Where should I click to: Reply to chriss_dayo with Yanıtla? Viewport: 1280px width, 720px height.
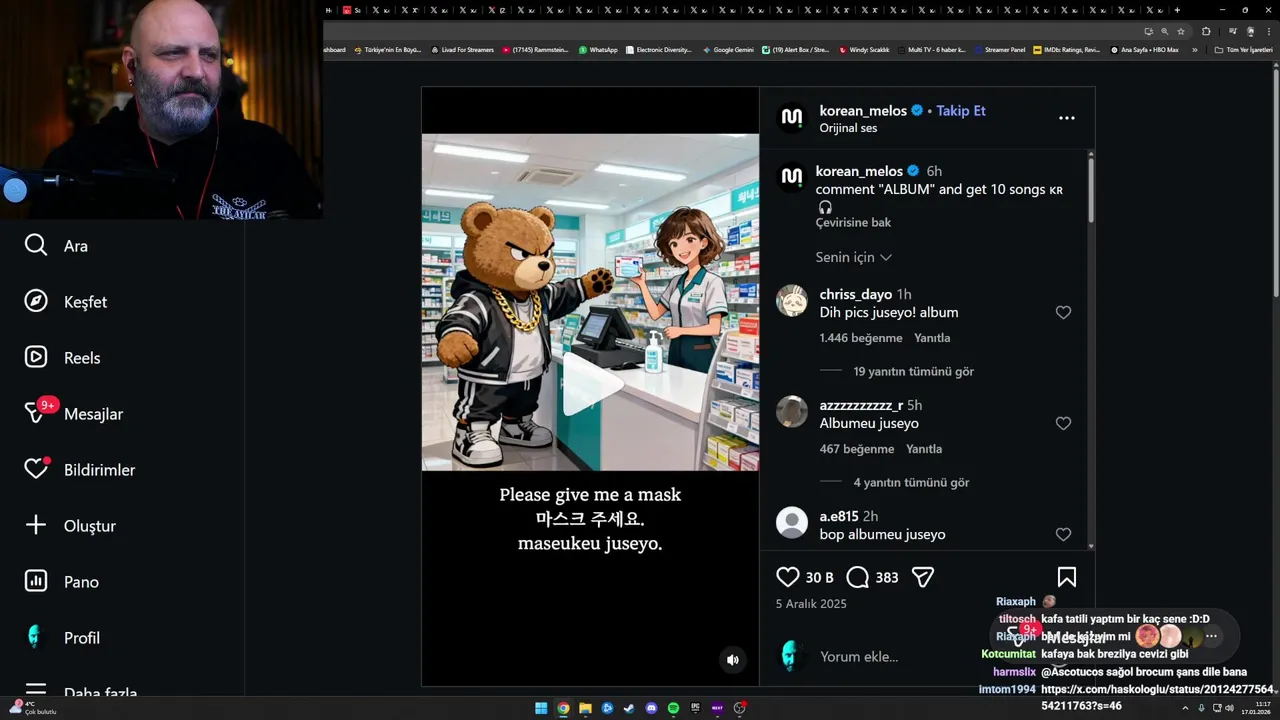[932, 338]
